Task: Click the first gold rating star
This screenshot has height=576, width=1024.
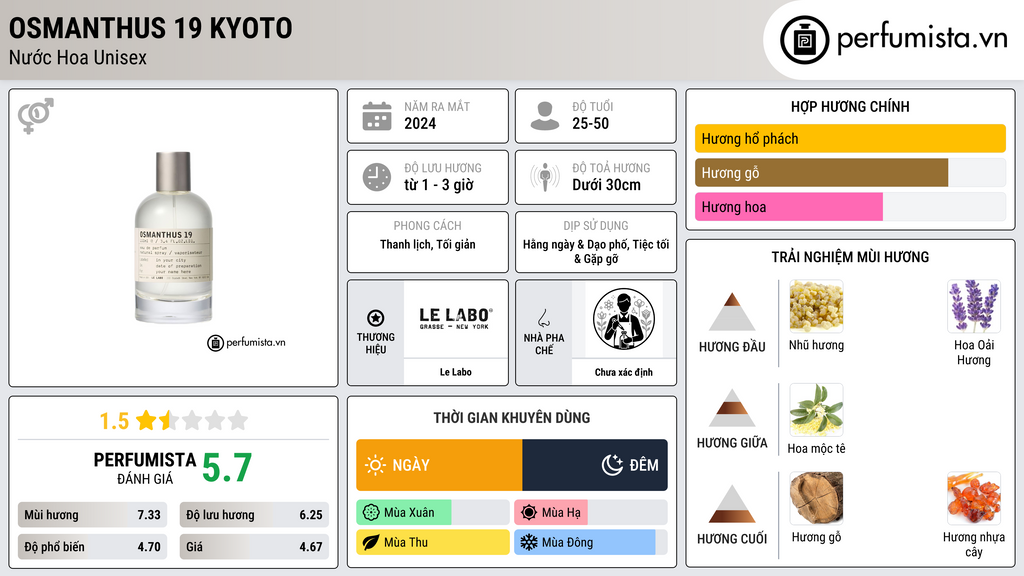Action: pyautogui.click(x=146, y=420)
